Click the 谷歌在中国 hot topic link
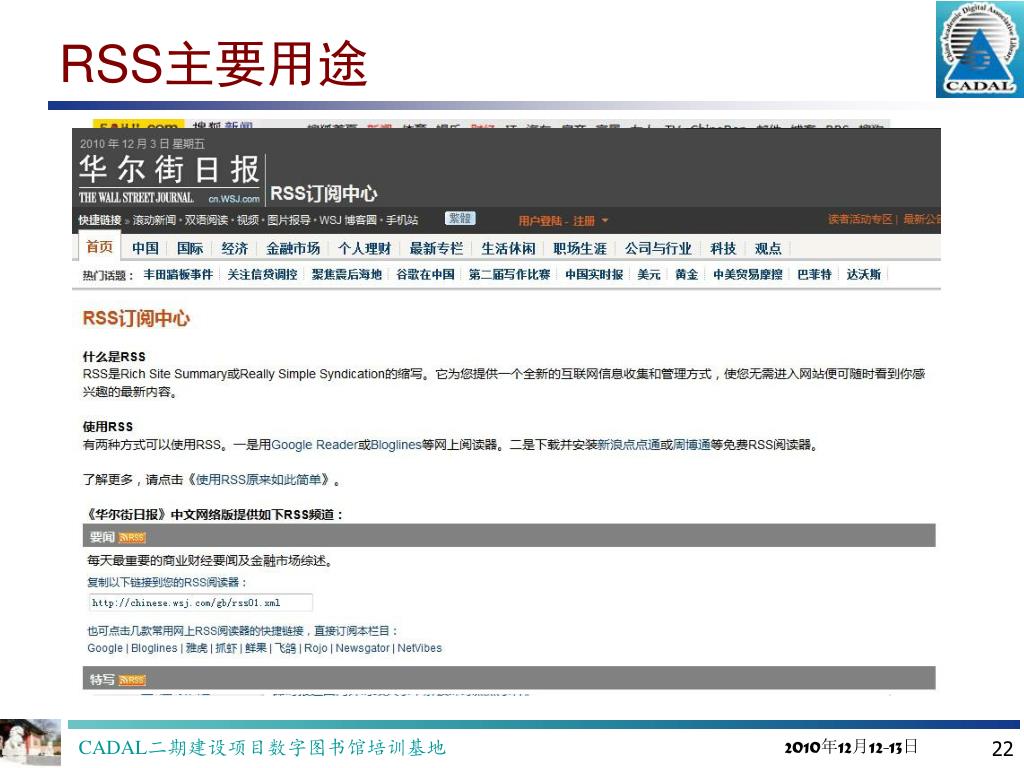Viewport: 1024px width, 768px height. click(425, 274)
